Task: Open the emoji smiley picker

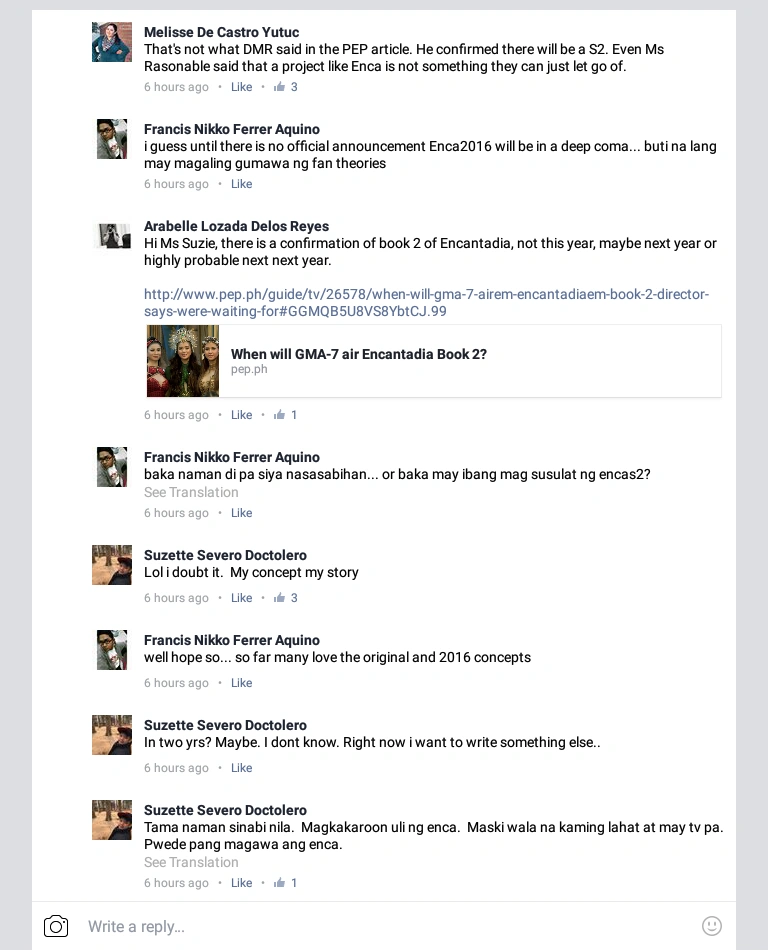Action: point(712,926)
